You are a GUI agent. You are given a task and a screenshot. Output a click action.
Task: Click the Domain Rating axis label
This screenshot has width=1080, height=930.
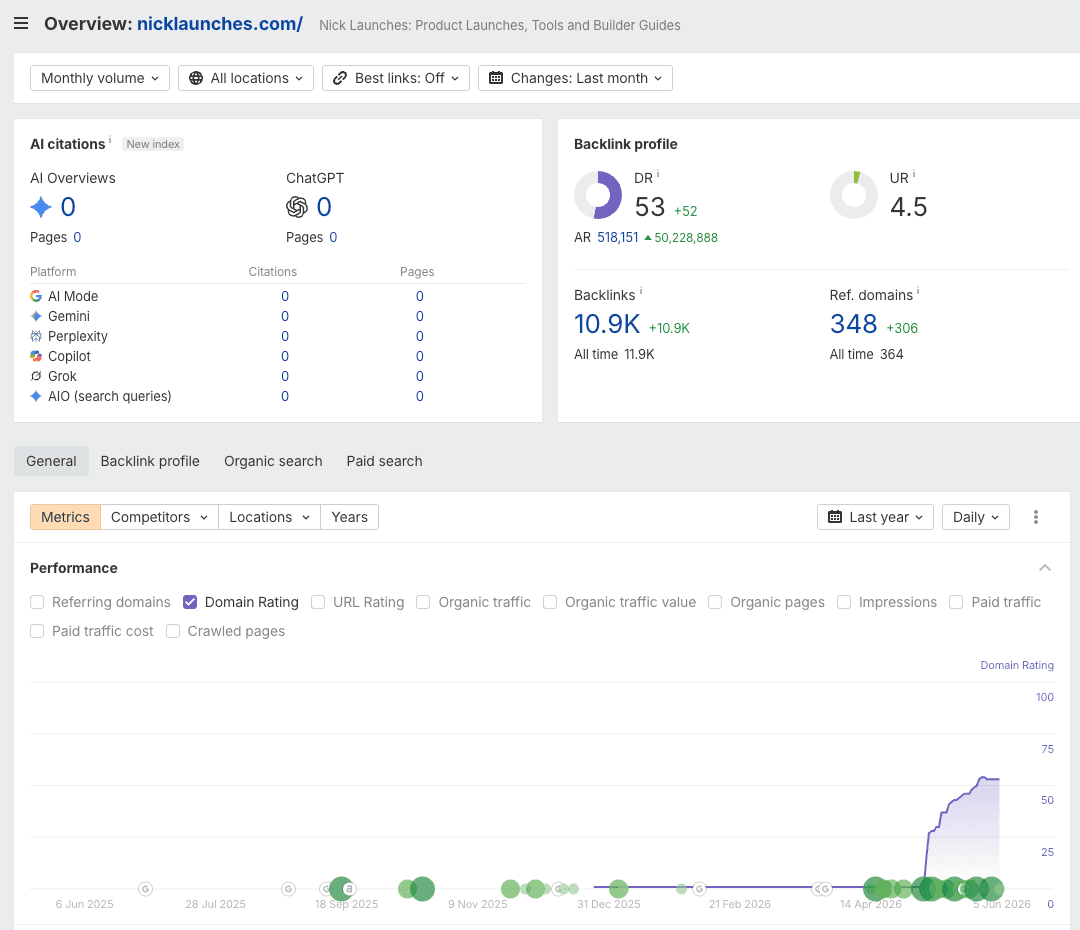pyautogui.click(x=1017, y=665)
